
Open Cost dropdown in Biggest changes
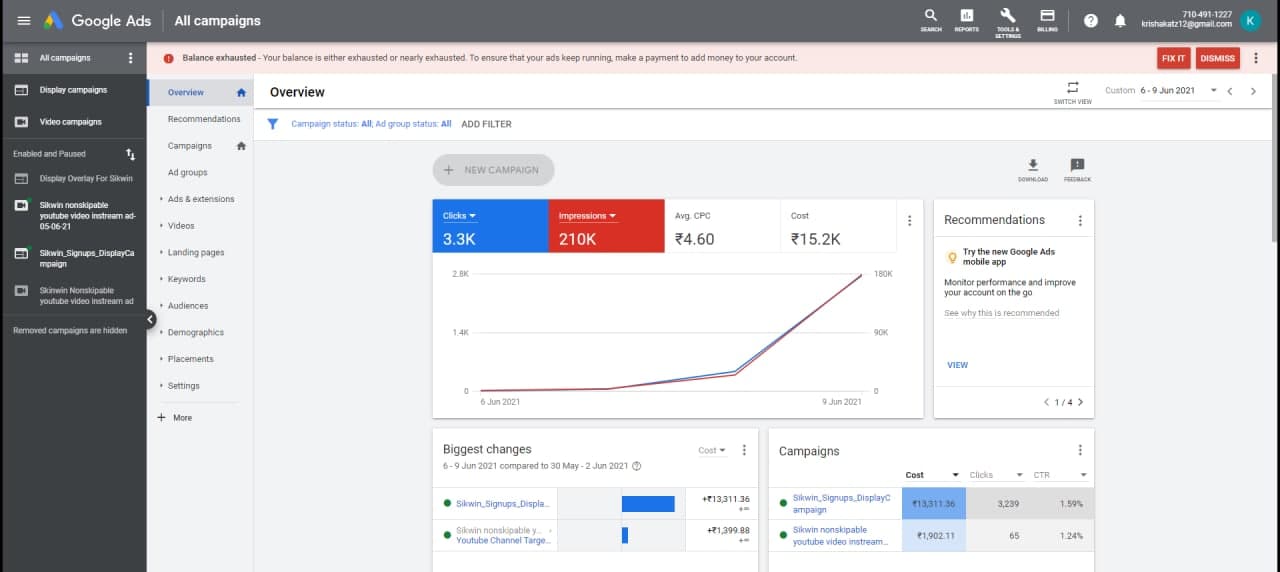pyautogui.click(x=712, y=450)
